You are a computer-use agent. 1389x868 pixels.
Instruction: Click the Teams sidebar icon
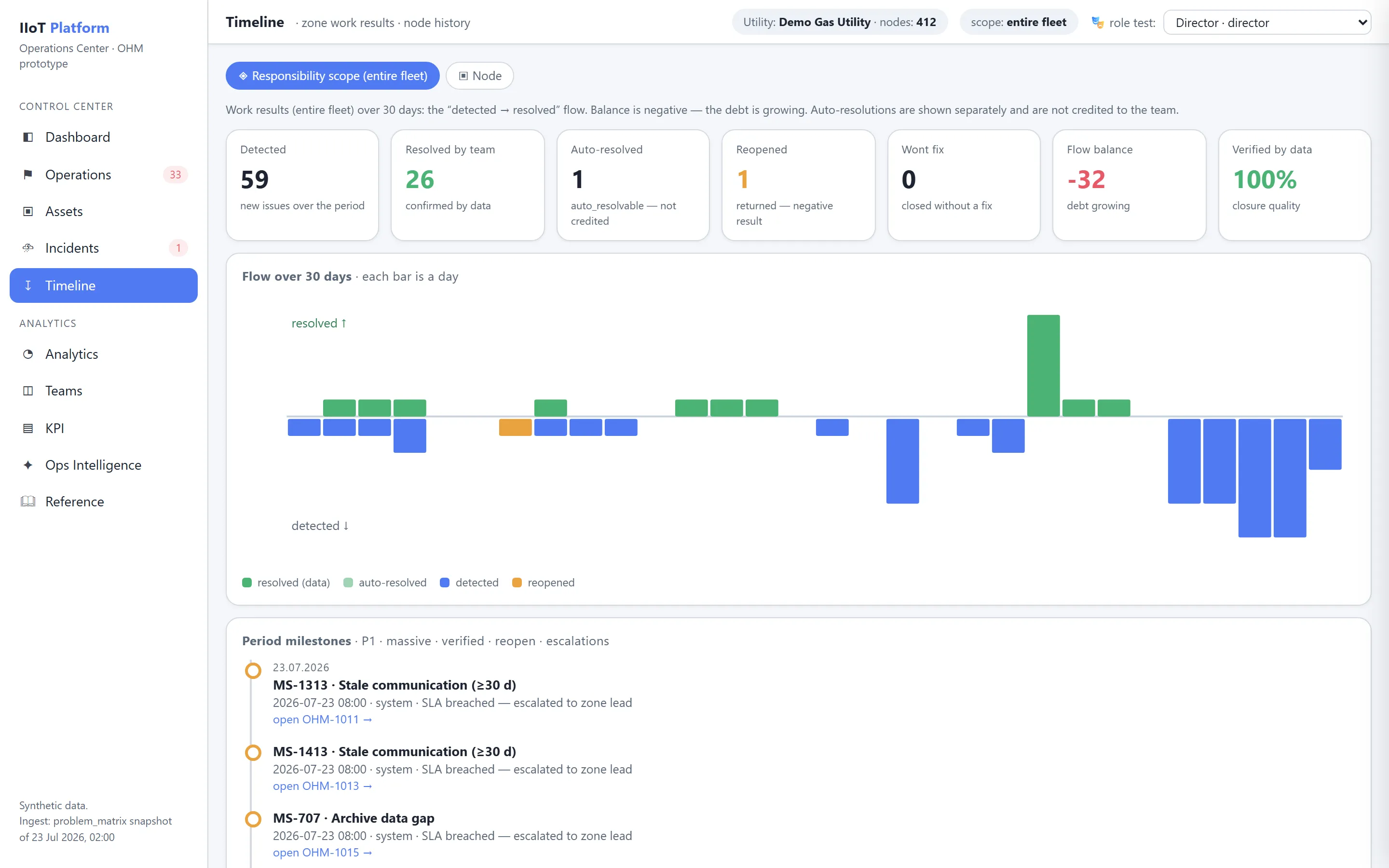(27, 391)
